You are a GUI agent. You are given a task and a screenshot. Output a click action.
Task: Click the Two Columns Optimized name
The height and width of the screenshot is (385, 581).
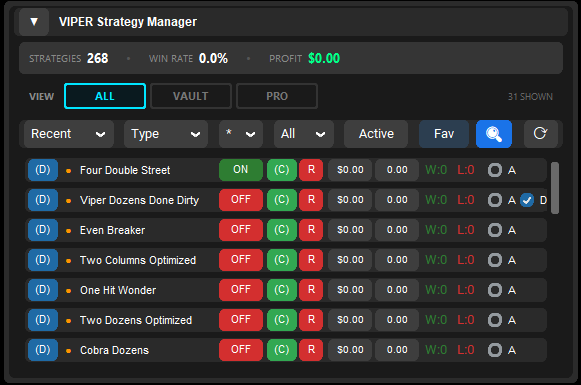(138, 260)
